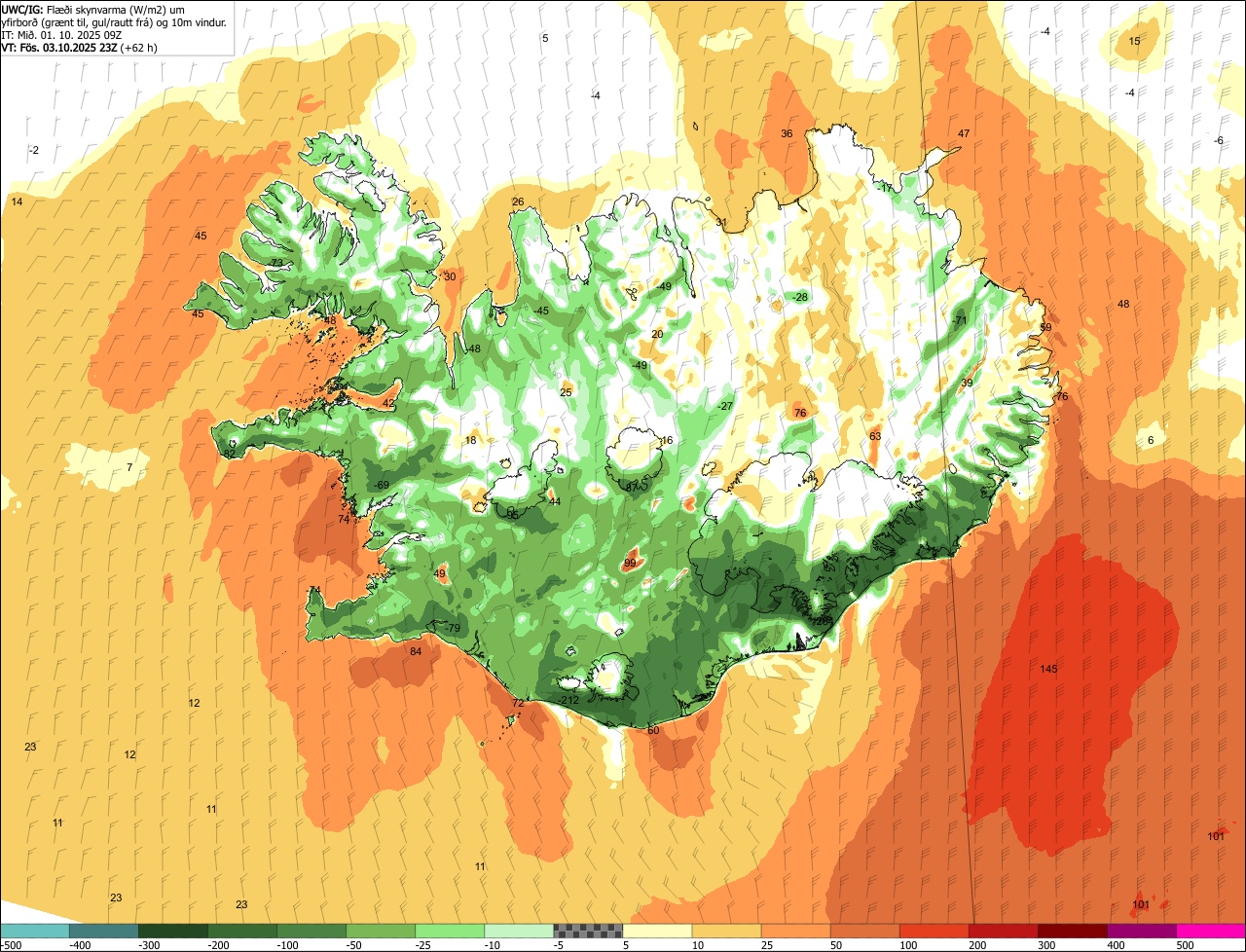
Task: Click the legend swatch between 25 and 50
Action: (795, 931)
